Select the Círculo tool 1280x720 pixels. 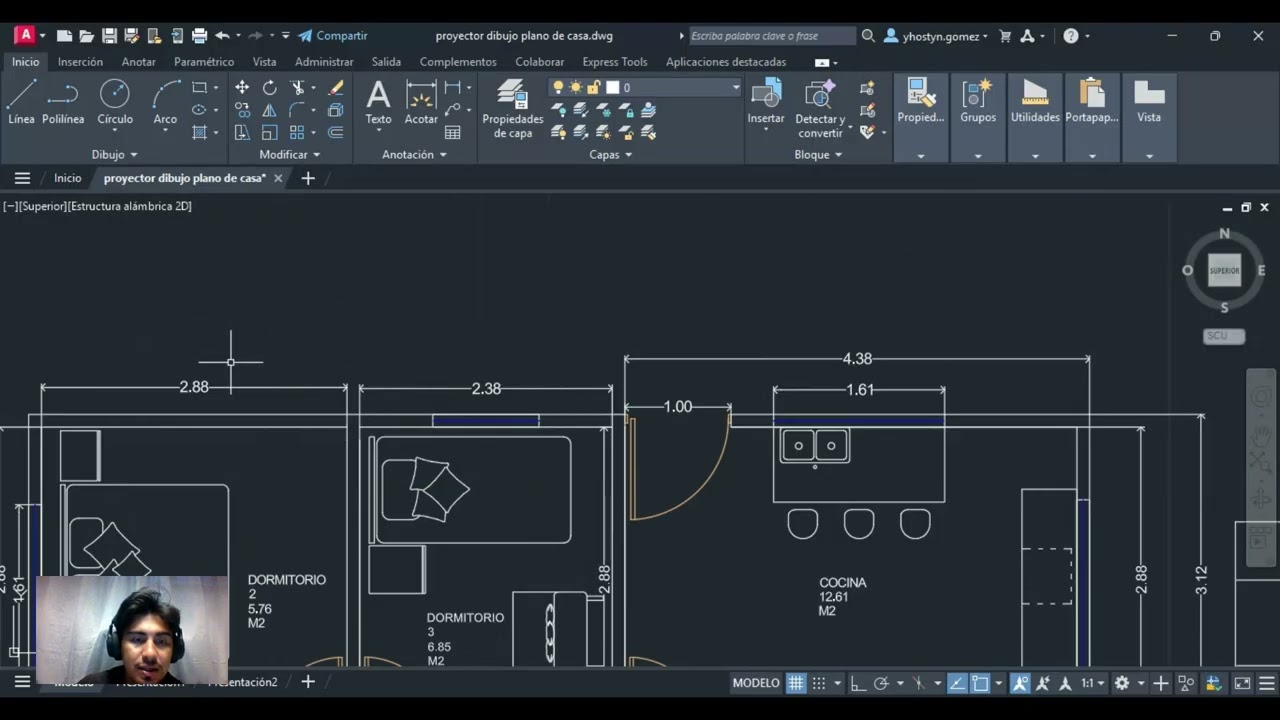point(115,103)
